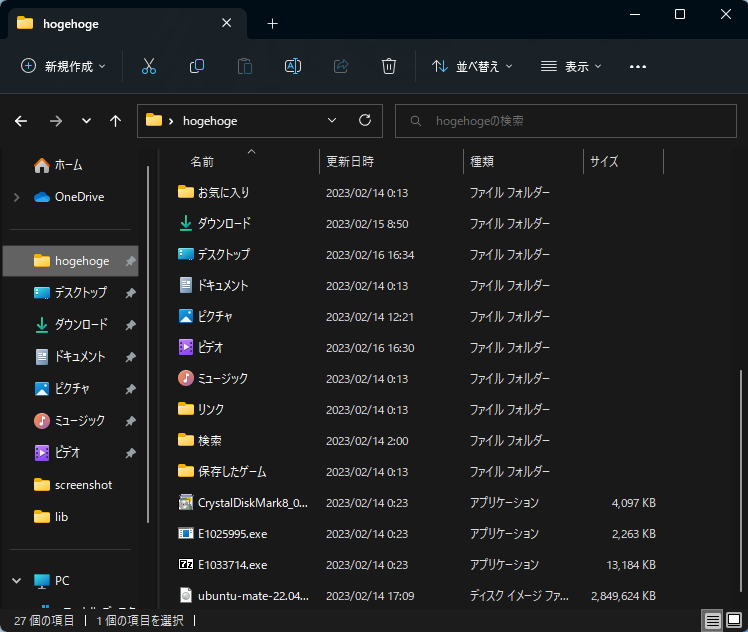Viewport: 748px width, 632px height.
Task: Sort by 更新日時 column header
Action: tap(350, 161)
